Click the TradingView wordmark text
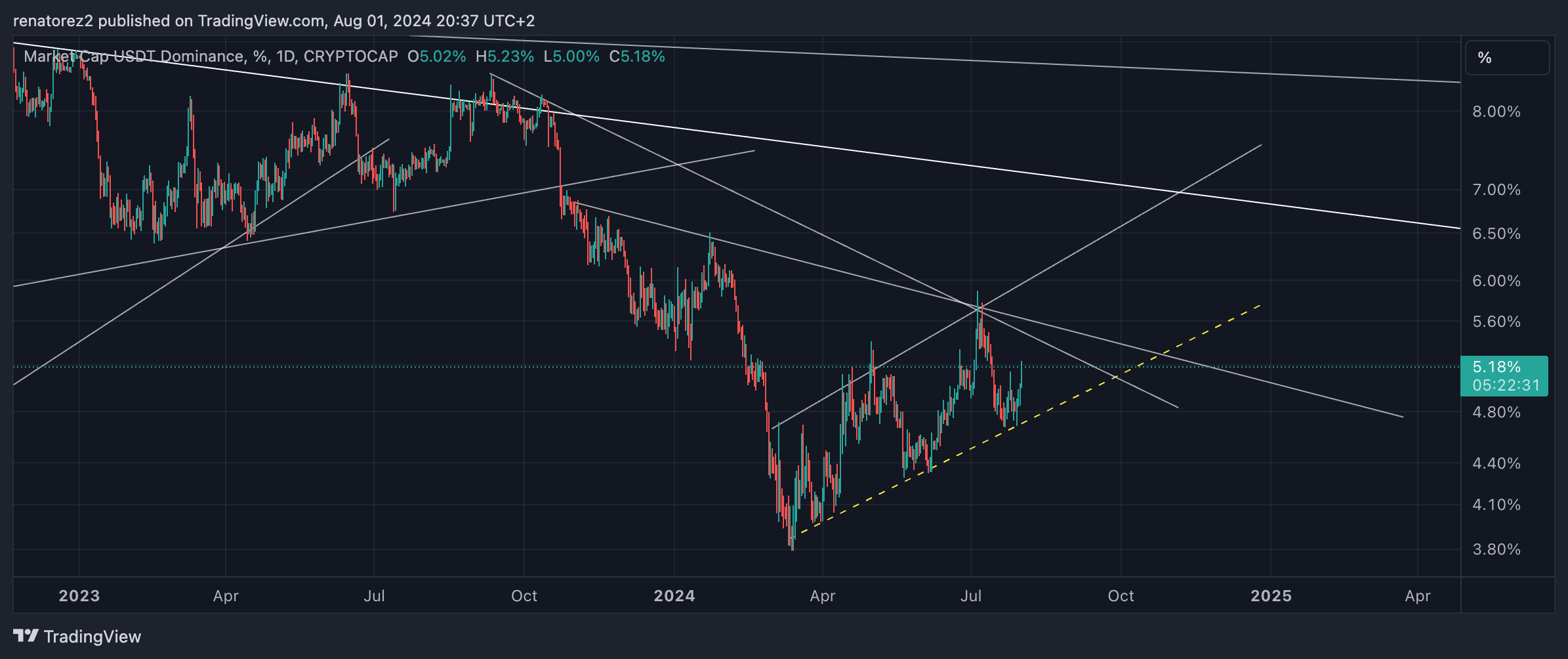Screen dimensions: 1568x659 [x=93, y=637]
